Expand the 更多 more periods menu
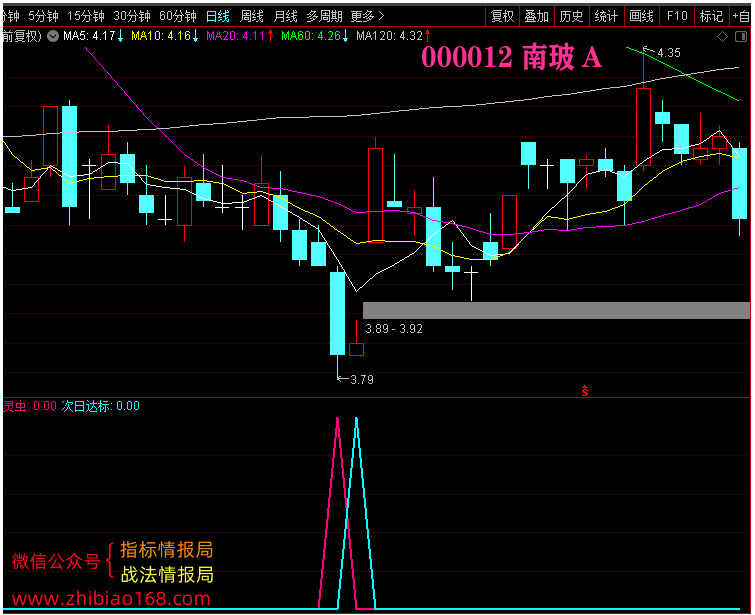Viewport: 755px width, 615px height. pos(367,16)
